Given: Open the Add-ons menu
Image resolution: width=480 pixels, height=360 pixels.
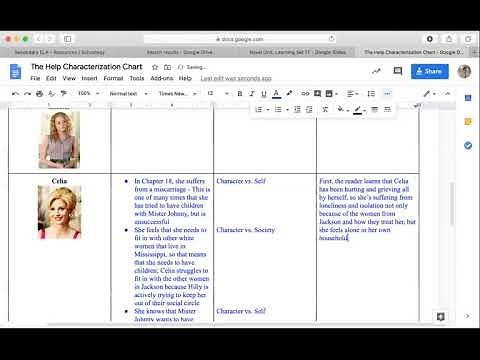Looking at the screenshot, I should click(x=162, y=78).
